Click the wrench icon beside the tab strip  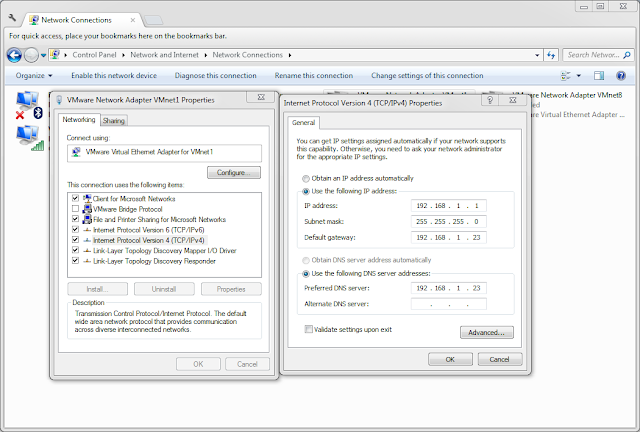click(12, 18)
